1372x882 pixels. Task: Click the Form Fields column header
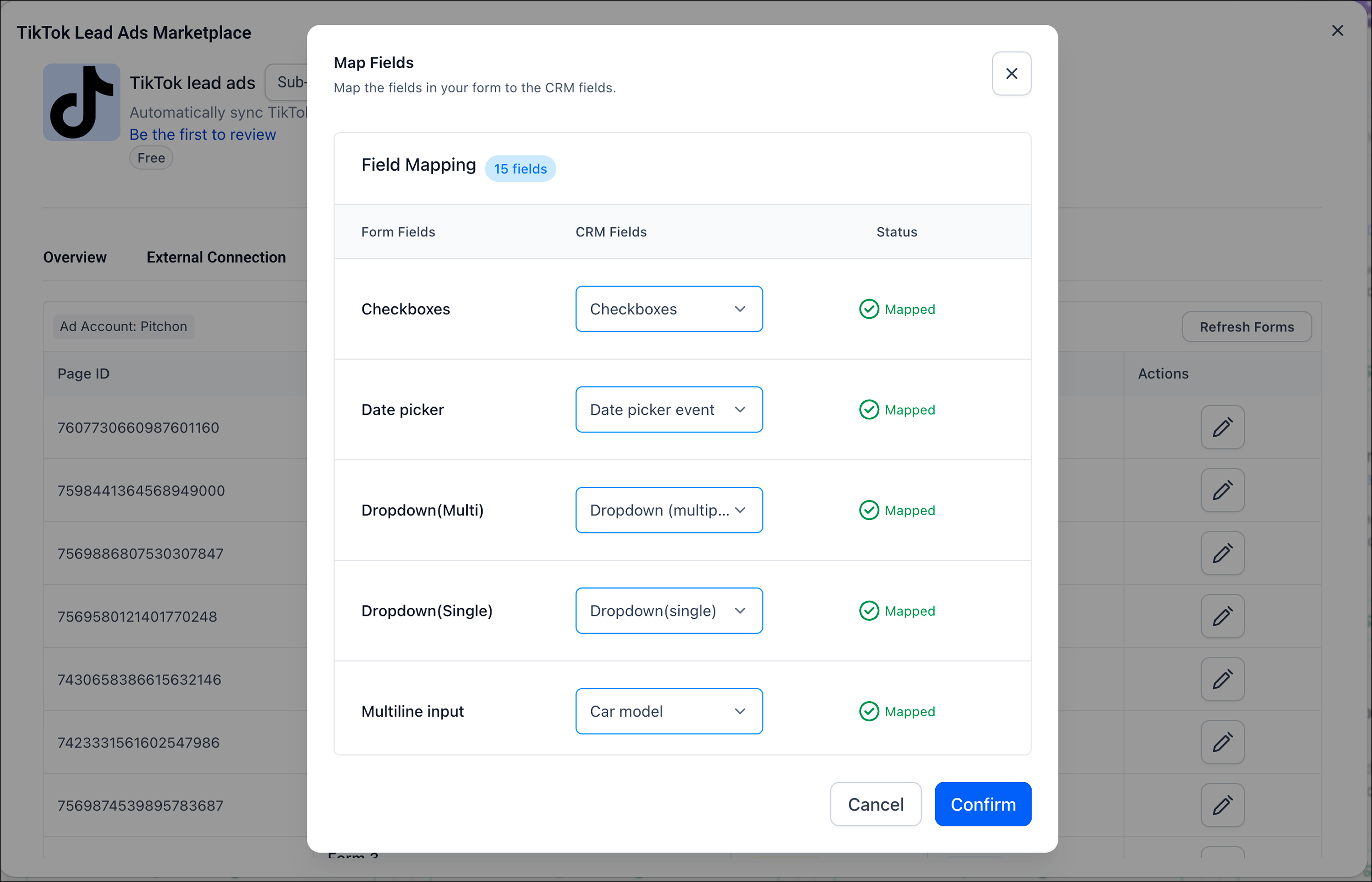(x=399, y=232)
